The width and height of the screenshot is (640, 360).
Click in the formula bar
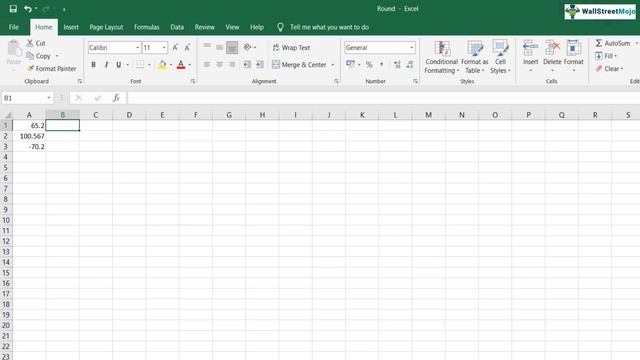[x=383, y=98]
